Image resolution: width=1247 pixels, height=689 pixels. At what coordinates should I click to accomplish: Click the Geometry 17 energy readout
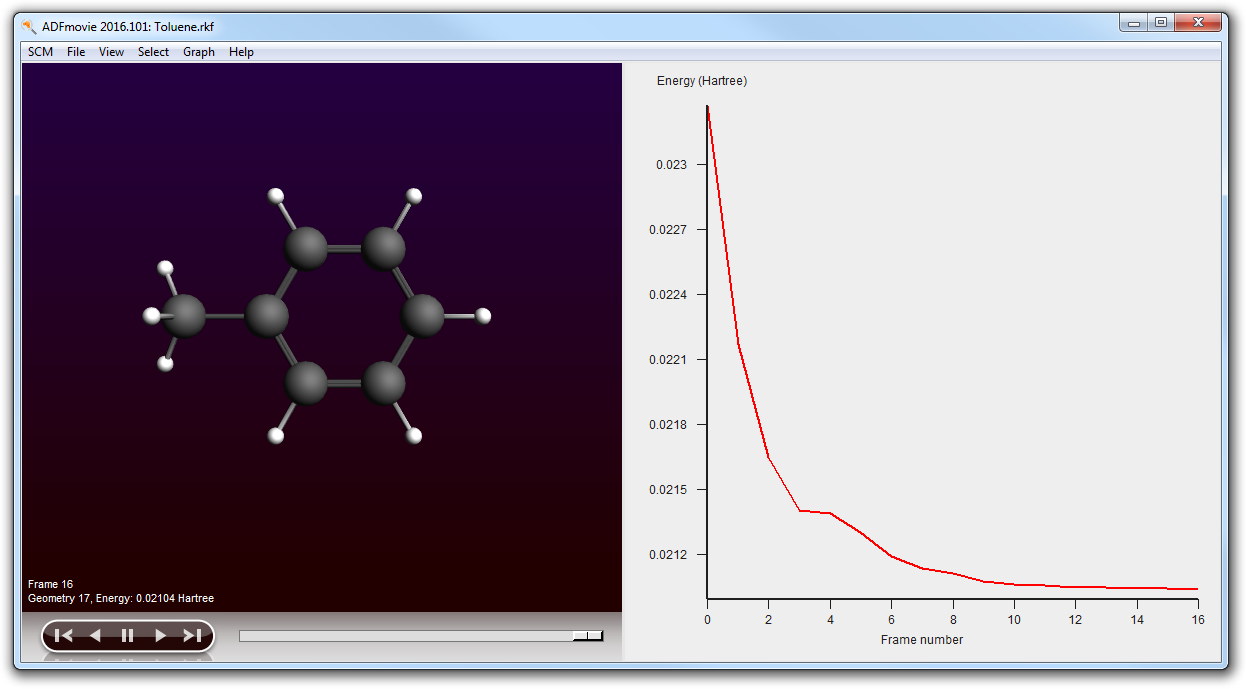tap(121, 598)
